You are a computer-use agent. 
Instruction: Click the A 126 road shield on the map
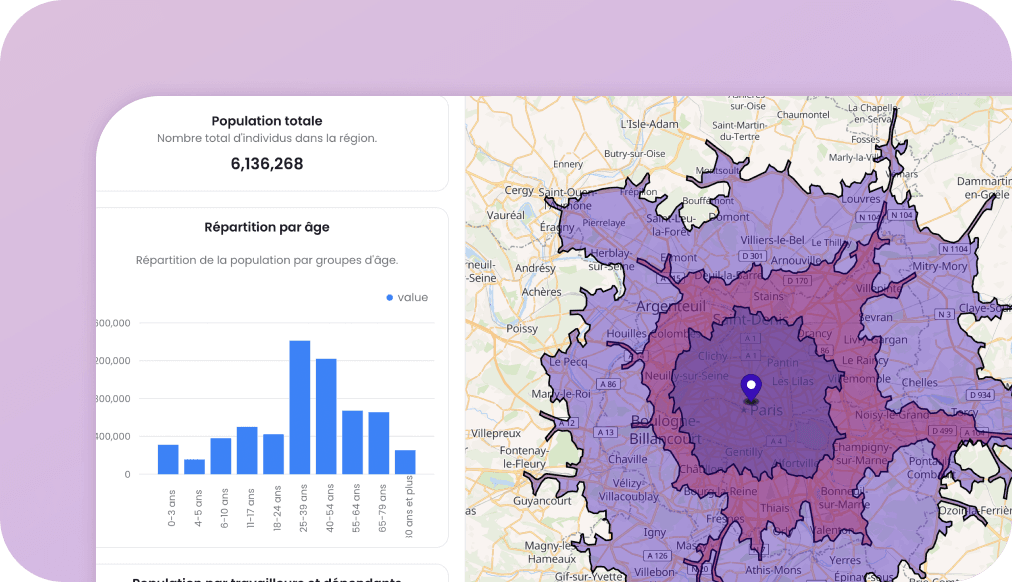point(657,556)
